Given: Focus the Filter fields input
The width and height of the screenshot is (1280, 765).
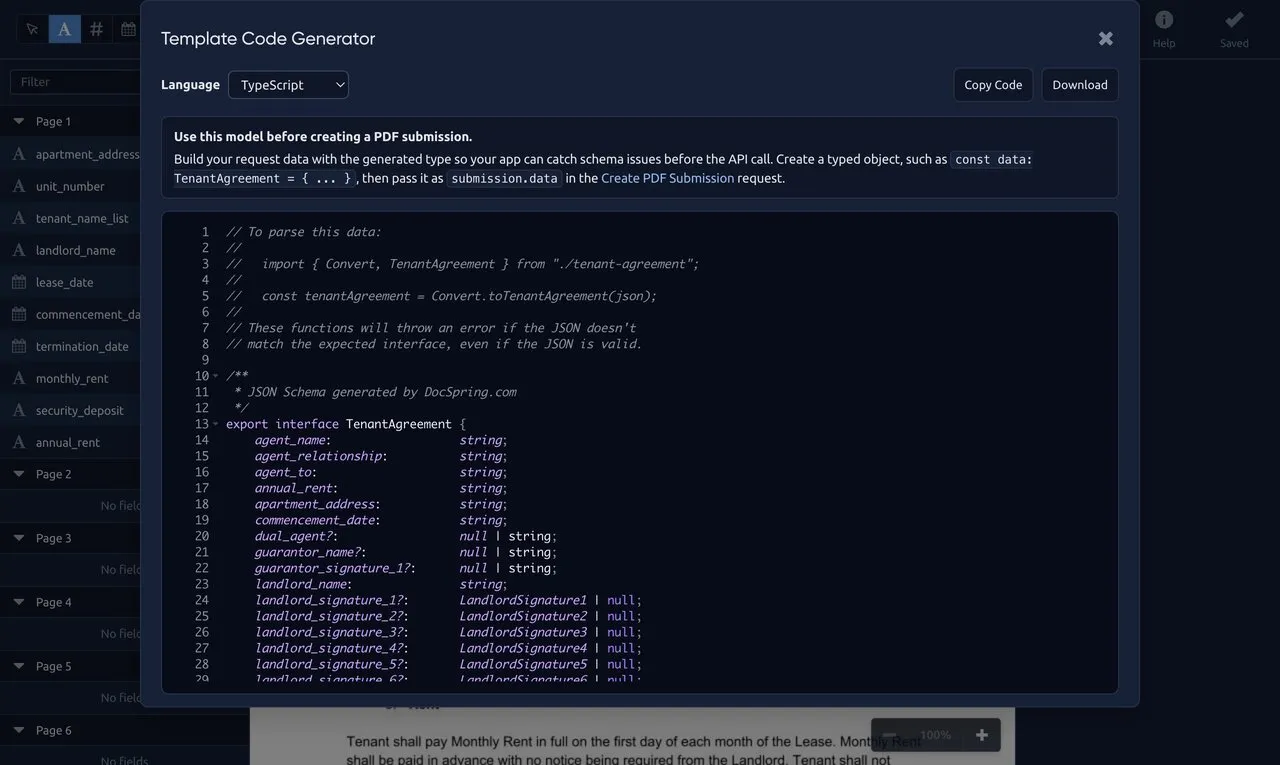Looking at the screenshot, I should (75, 82).
